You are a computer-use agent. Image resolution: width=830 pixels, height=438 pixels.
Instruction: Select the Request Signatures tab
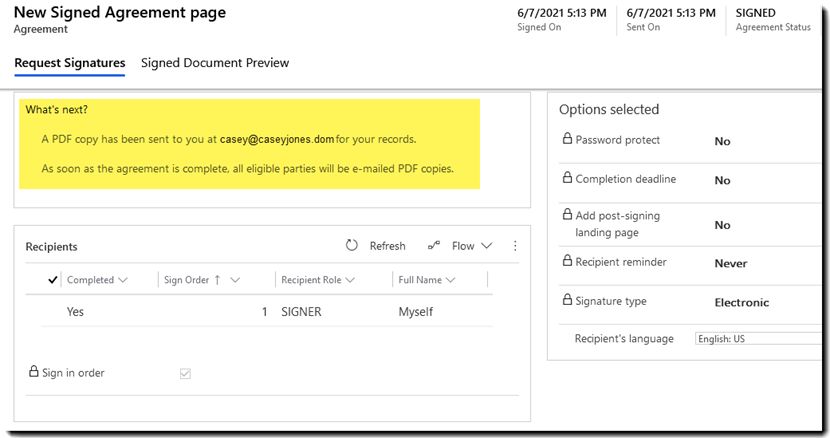69,63
